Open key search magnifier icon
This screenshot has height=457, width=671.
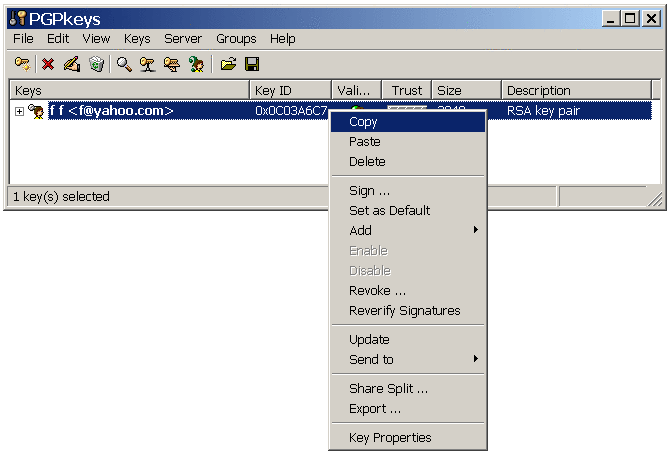pos(124,64)
